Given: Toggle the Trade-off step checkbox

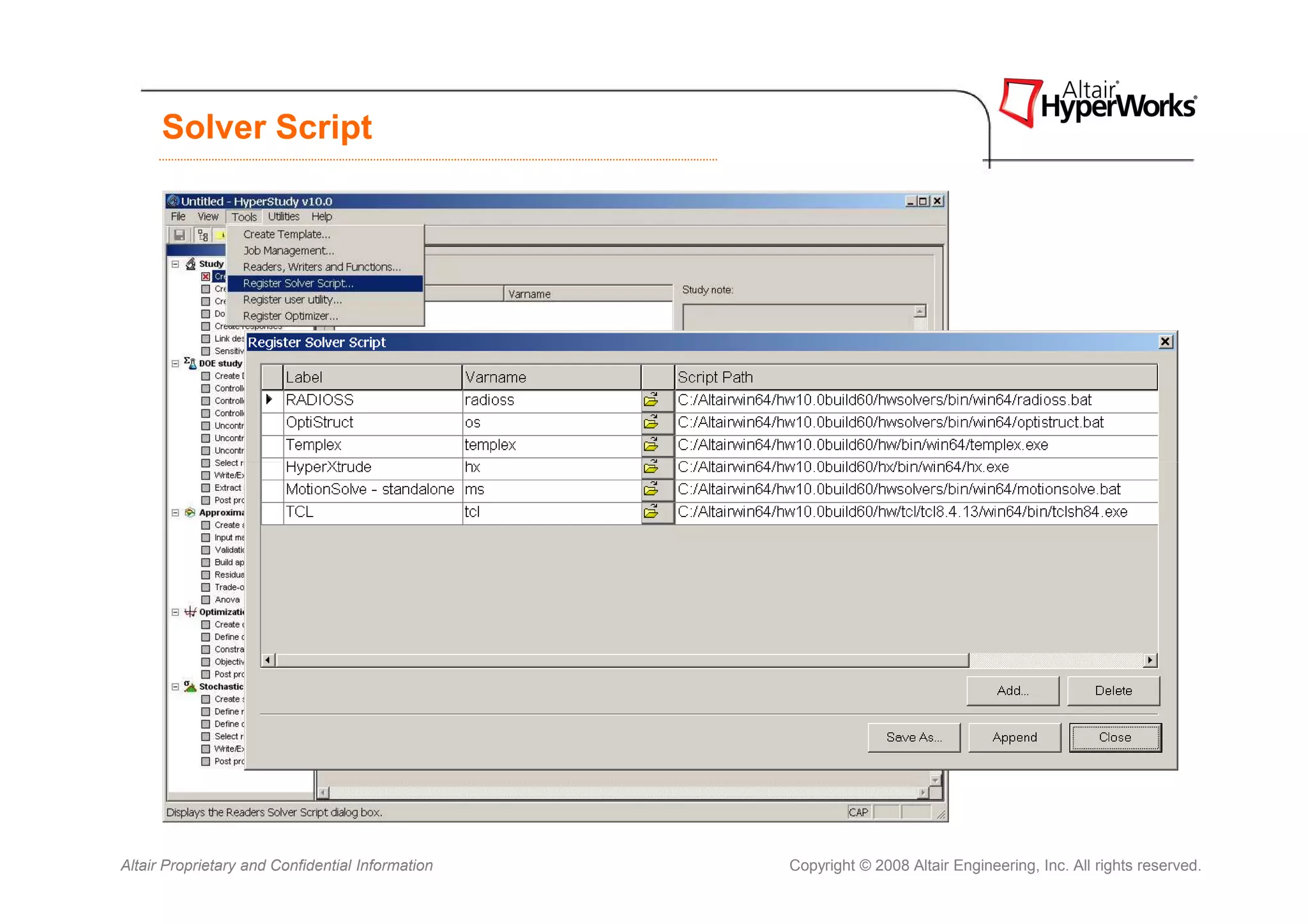Looking at the screenshot, I should 206,587.
